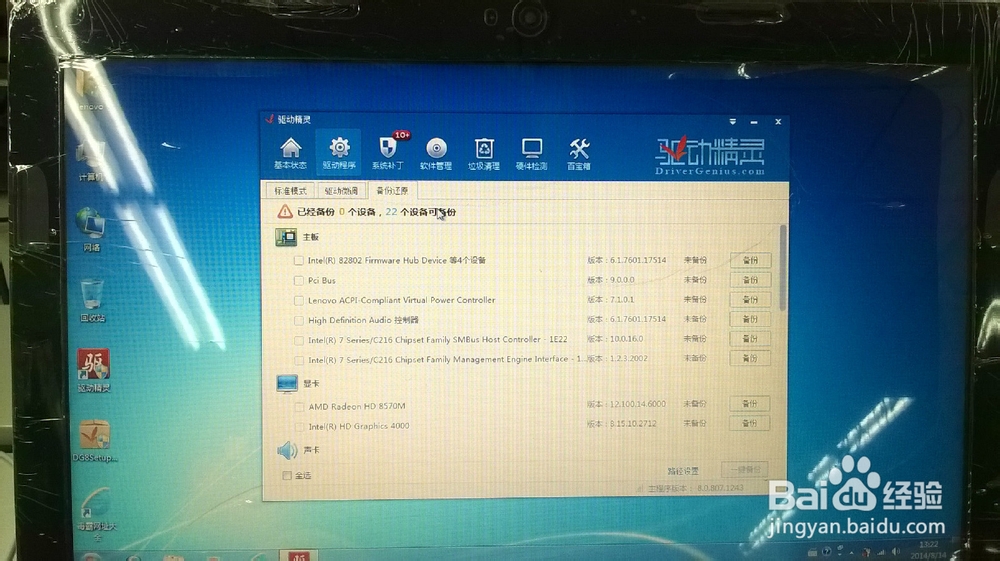
Task: Open the 回收站 recycle bin desktop icon
Action: (92, 300)
